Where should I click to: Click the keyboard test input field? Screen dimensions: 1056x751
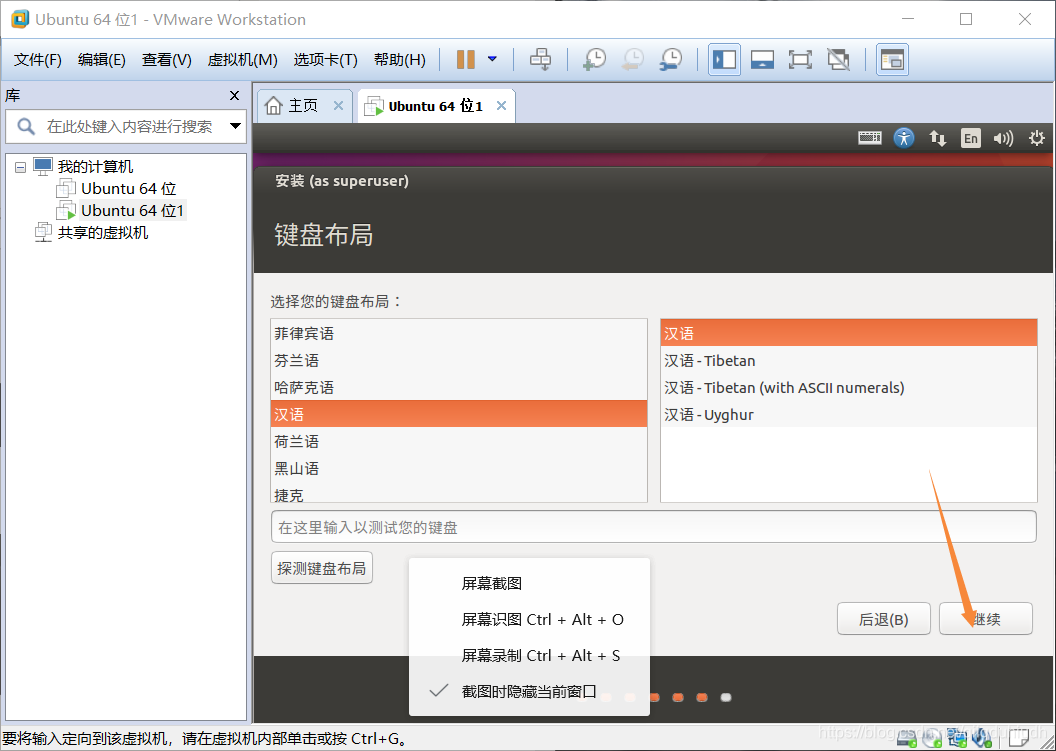pos(653,527)
